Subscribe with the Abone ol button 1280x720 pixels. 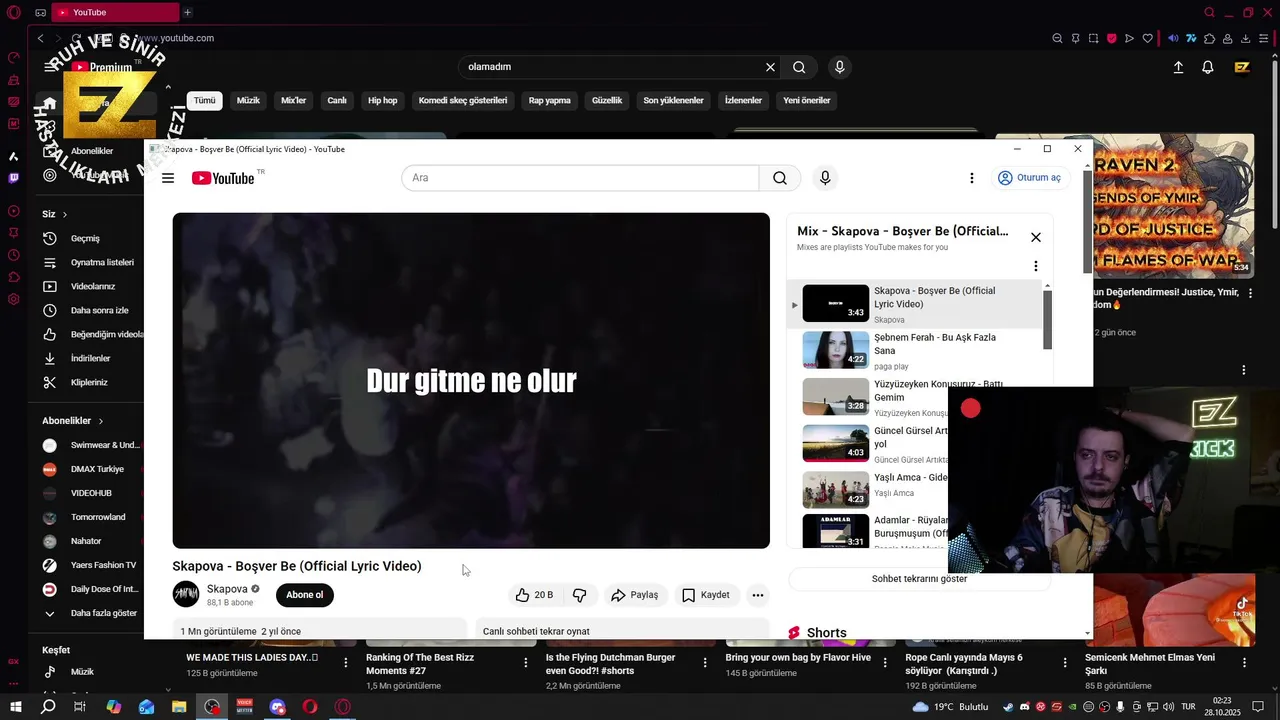(305, 595)
